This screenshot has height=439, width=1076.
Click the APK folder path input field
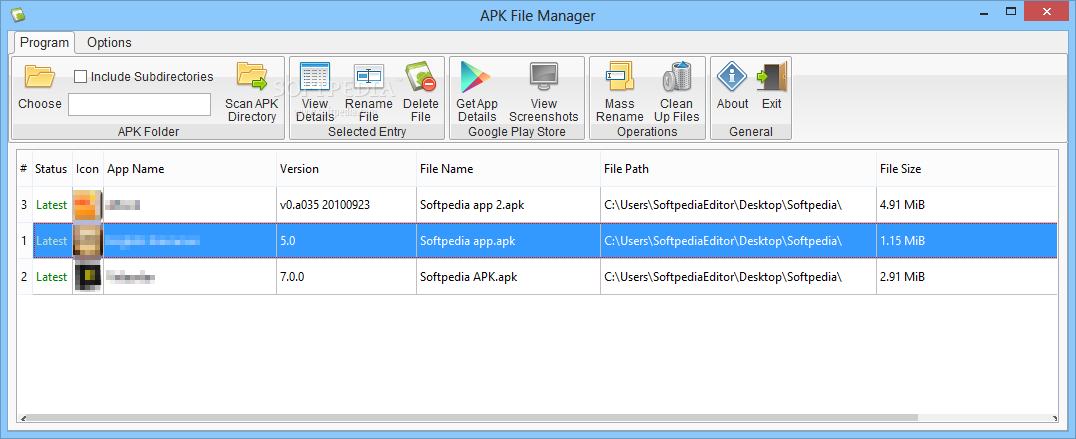click(139, 104)
